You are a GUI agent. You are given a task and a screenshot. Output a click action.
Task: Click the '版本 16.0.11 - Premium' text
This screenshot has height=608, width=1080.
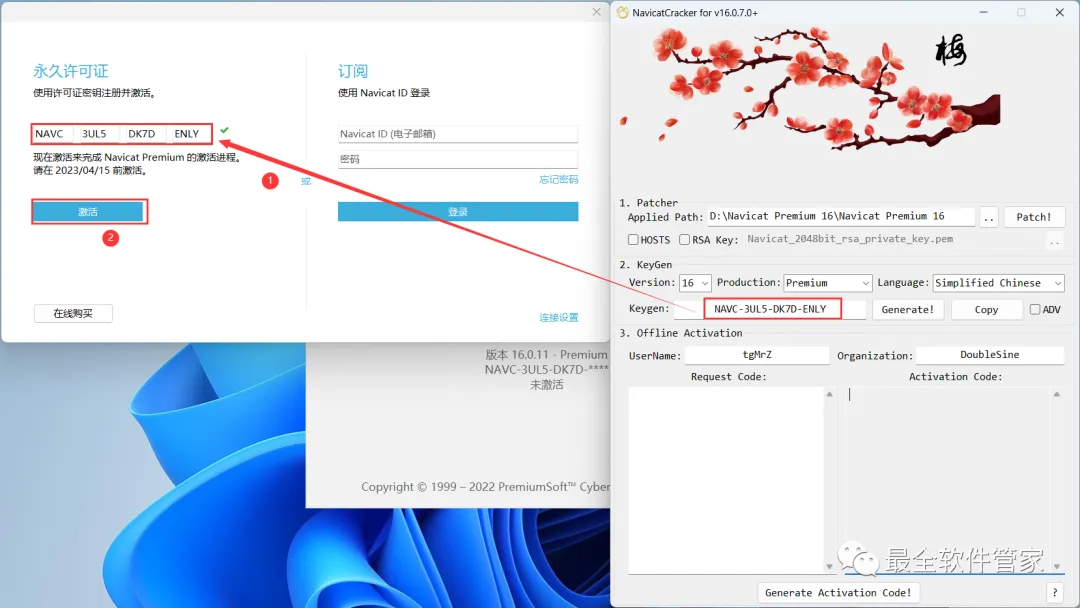[546, 355]
